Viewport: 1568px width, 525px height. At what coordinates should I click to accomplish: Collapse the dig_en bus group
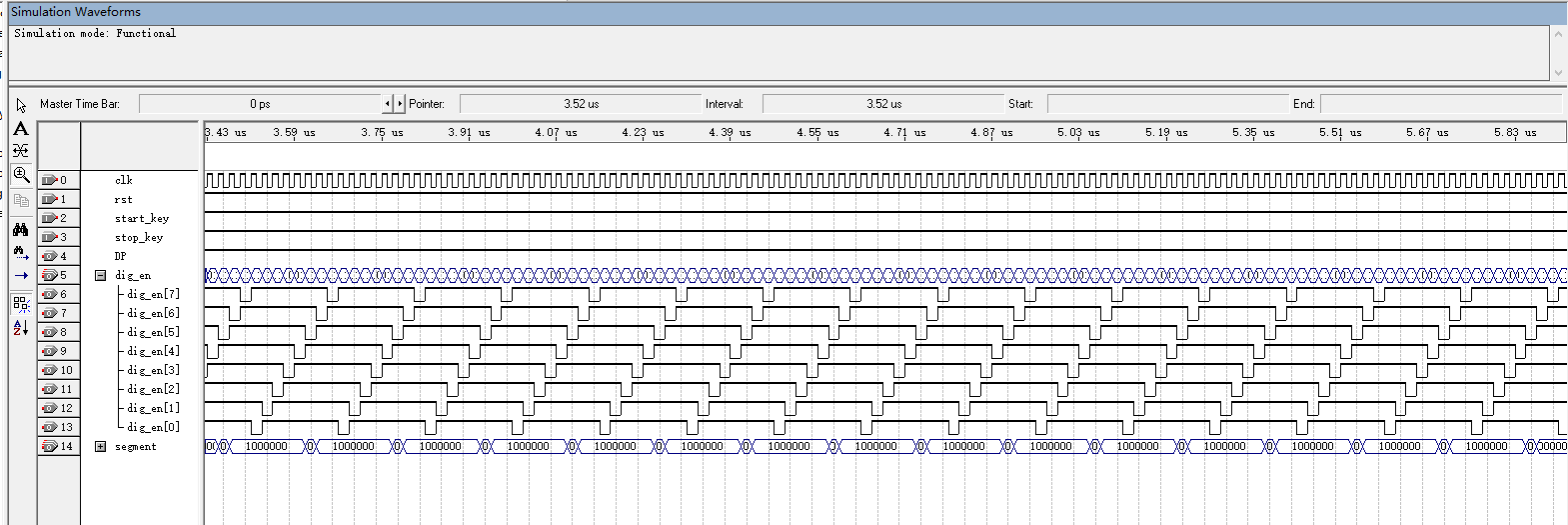(x=100, y=275)
